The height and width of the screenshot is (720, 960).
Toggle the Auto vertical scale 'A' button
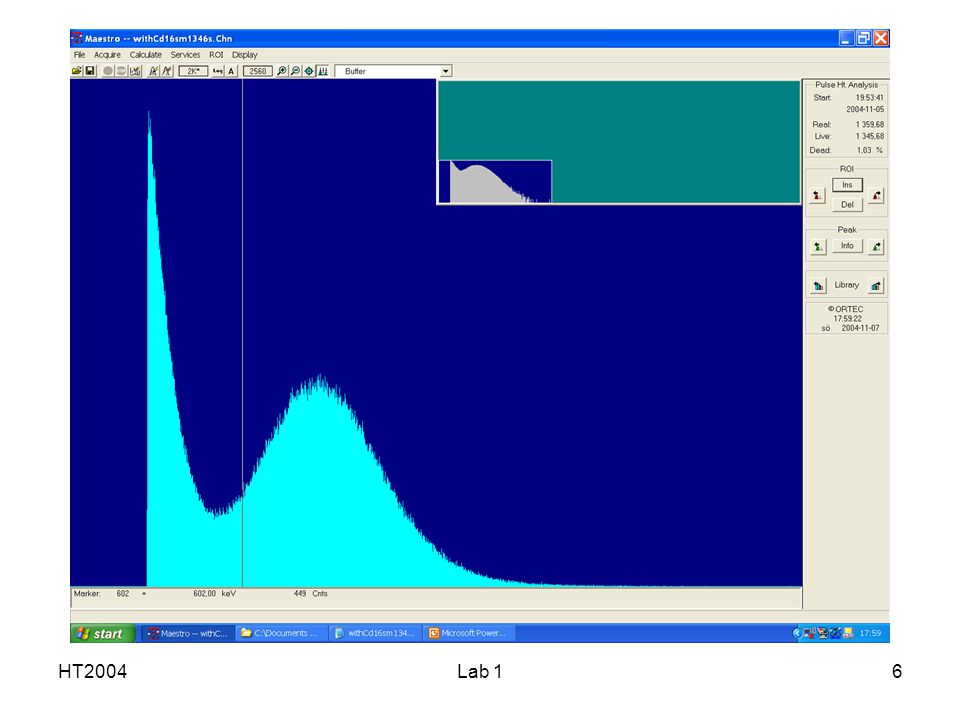(x=231, y=71)
